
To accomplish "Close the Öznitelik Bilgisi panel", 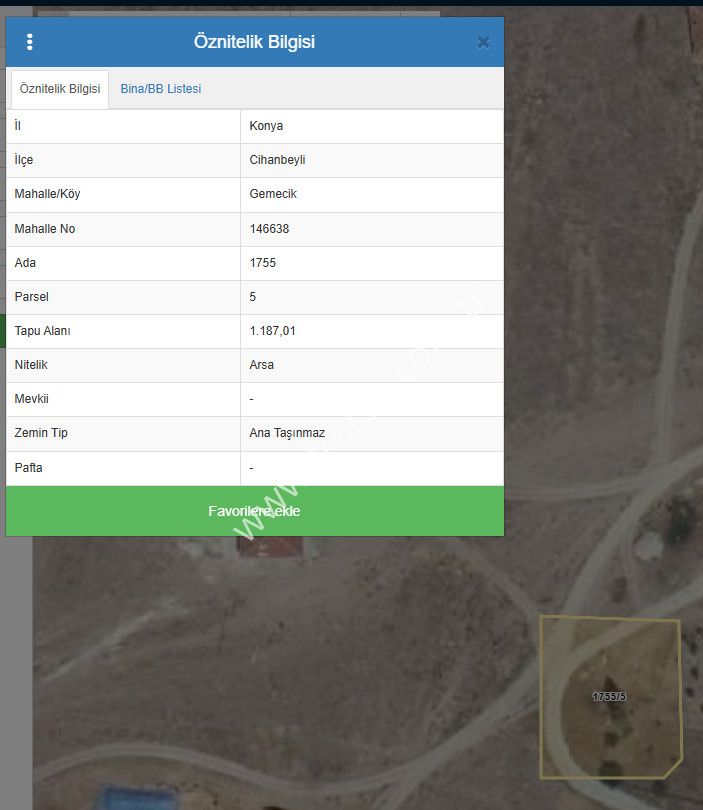I will 483,42.
